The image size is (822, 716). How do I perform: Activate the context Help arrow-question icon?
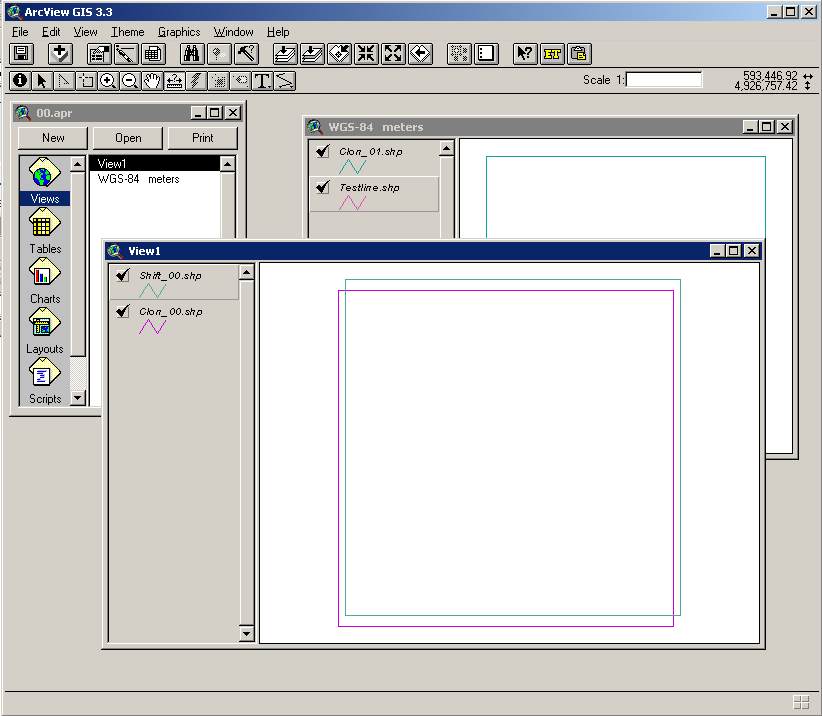click(x=525, y=53)
